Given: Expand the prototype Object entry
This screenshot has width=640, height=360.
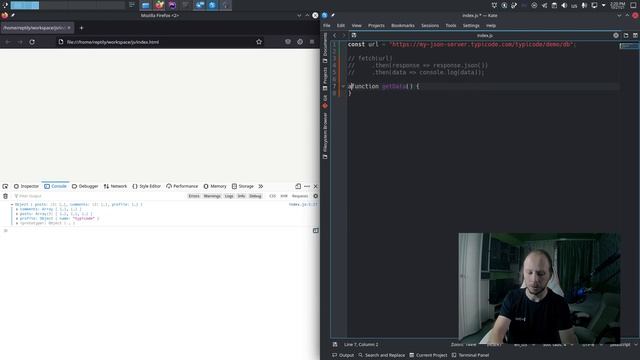Looking at the screenshot, I should coord(17,223).
